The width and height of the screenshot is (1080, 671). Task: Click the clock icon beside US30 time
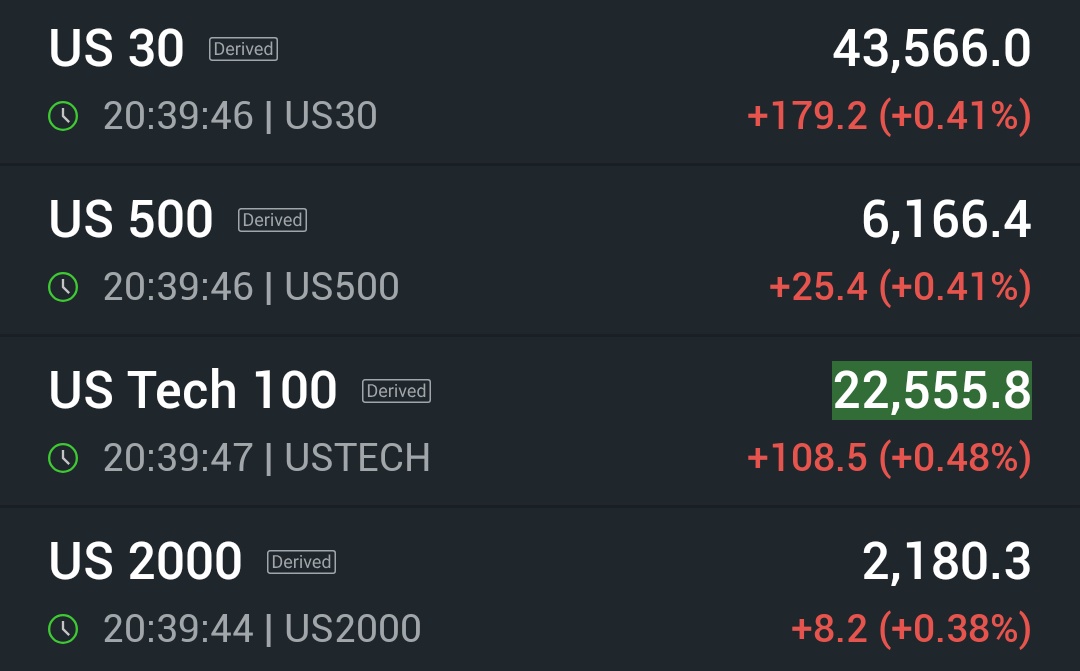click(63, 117)
